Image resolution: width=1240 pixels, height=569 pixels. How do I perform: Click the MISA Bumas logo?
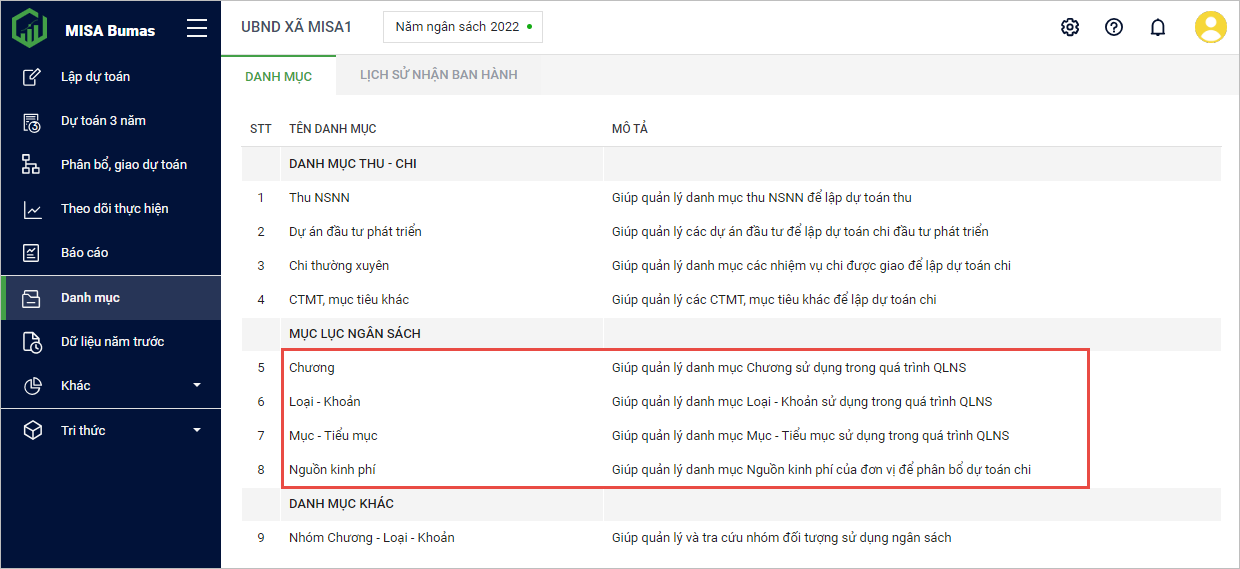coord(30,29)
